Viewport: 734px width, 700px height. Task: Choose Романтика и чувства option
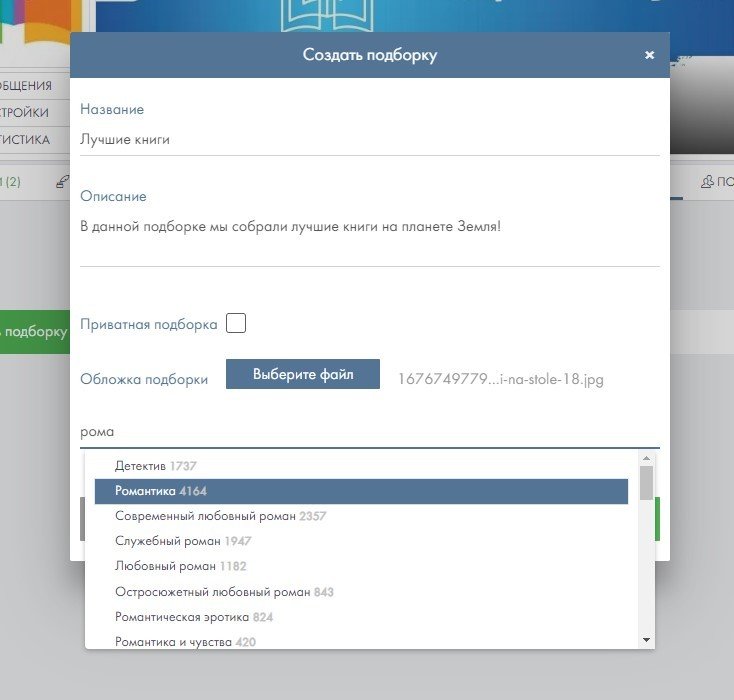pyautogui.click(x=361, y=641)
